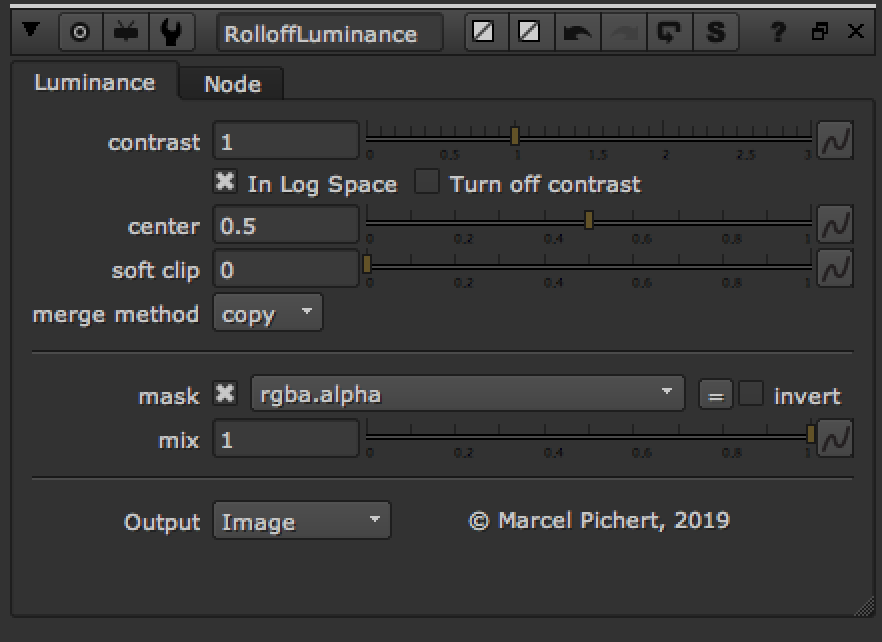Switch to the Node tab

coord(232,84)
